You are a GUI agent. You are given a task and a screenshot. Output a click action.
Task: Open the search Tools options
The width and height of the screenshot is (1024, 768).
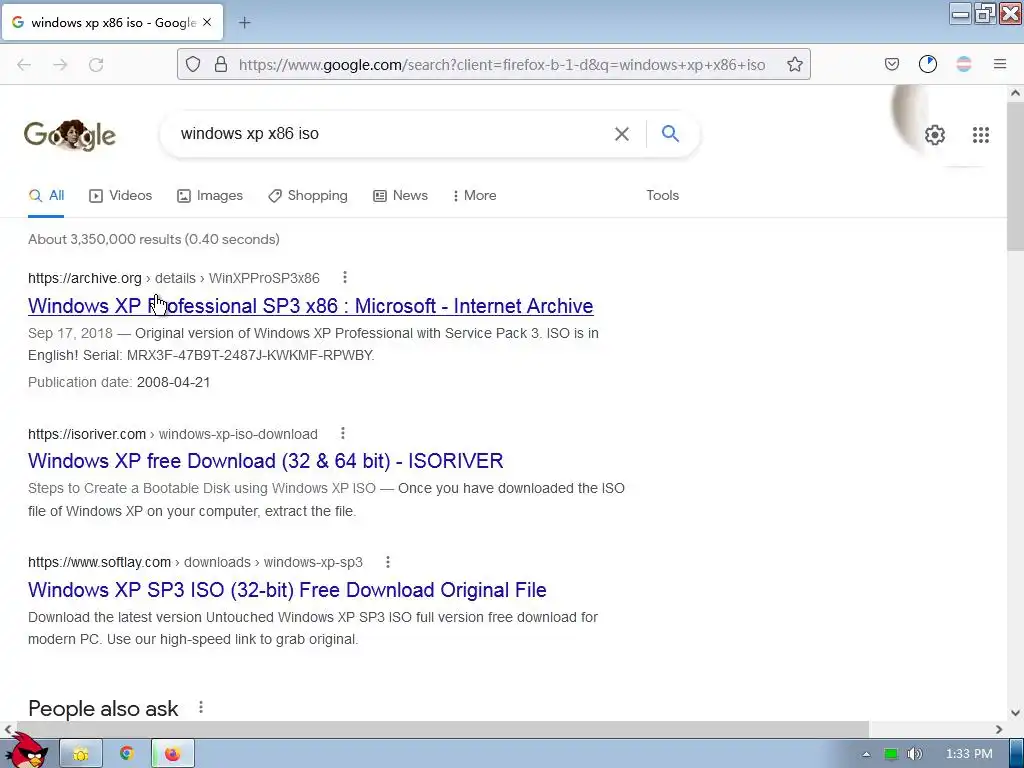click(662, 195)
